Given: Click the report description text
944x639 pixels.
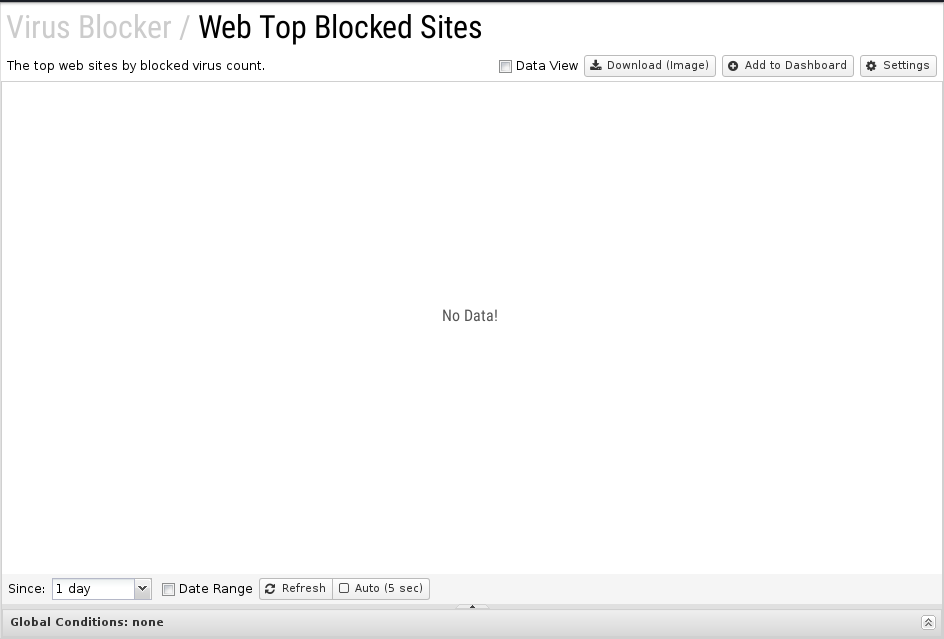Looking at the screenshot, I should [x=135, y=66].
